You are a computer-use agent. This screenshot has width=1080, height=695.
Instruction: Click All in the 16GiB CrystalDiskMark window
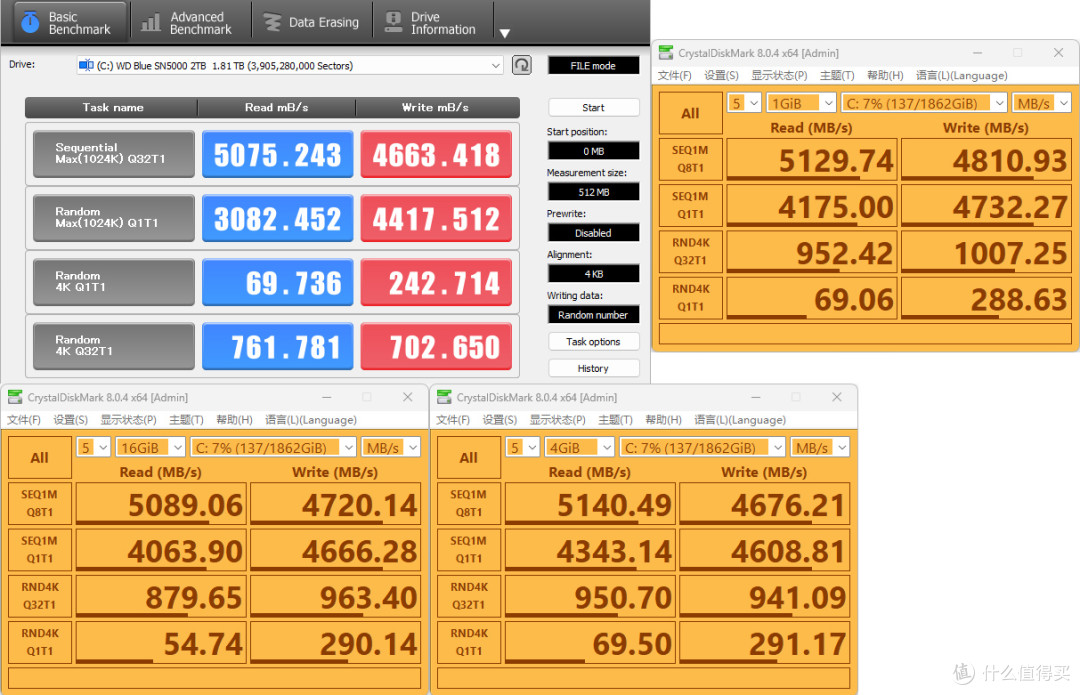(39, 457)
